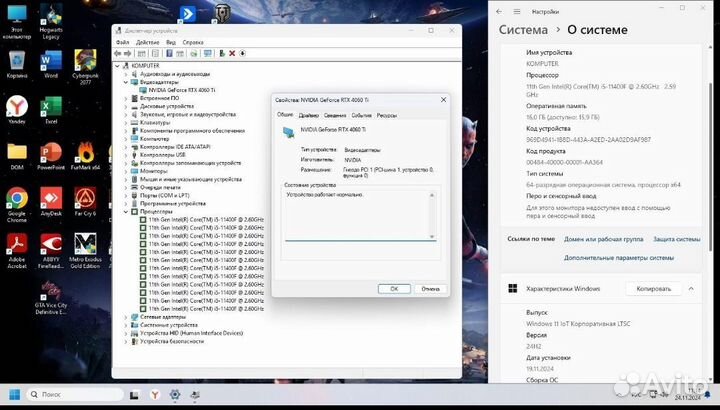Image resolution: width=720 pixels, height=410 pixels.
Task: Open the Защита системы link
Action: [x=677, y=239]
